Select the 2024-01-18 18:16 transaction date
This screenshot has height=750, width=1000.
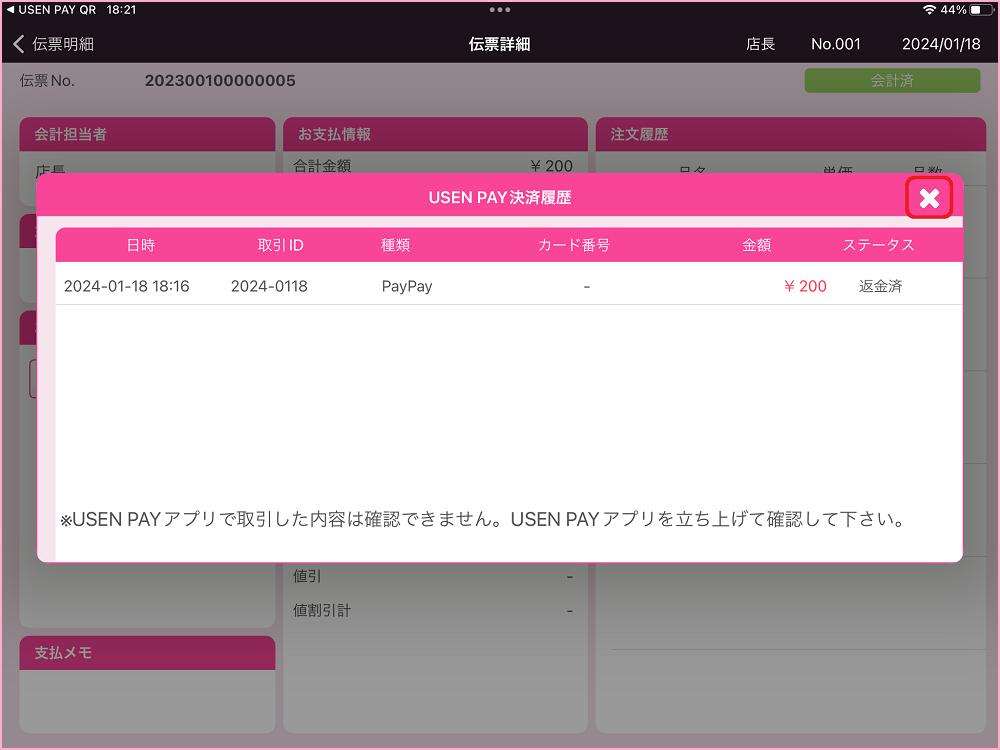click(x=127, y=286)
